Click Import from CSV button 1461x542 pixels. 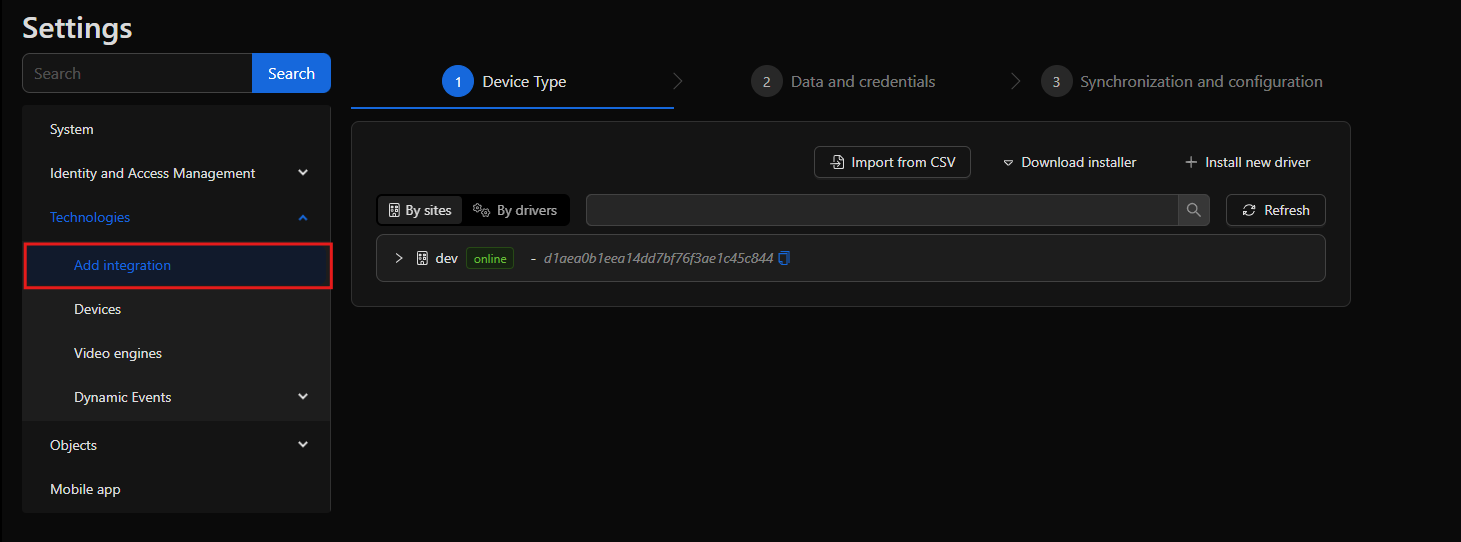892,162
